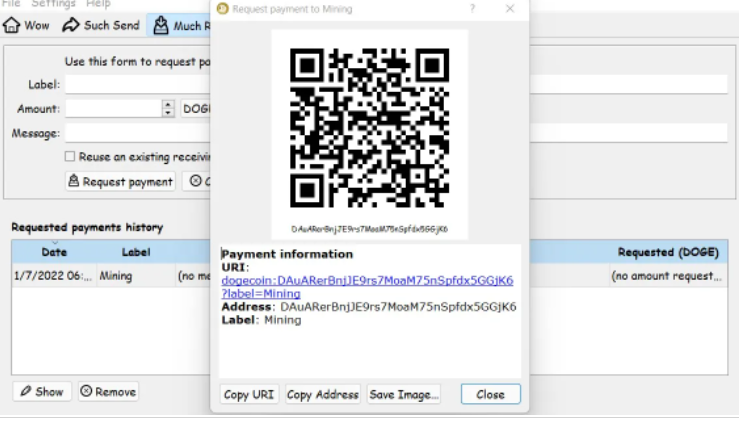The width and height of the screenshot is (739, 421).
Task: Open the amount stepper arrows
Action: (x=168, y=109)
